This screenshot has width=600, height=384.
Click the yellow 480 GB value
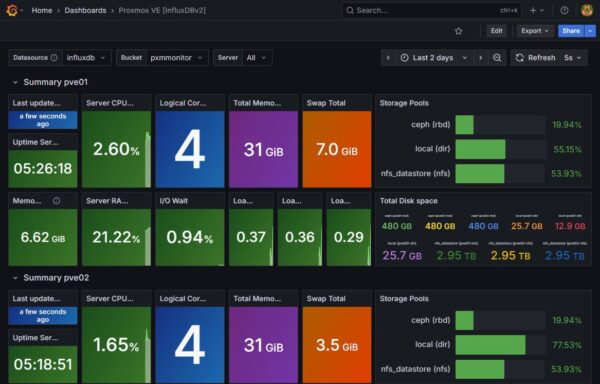click(x=440, y=226)
